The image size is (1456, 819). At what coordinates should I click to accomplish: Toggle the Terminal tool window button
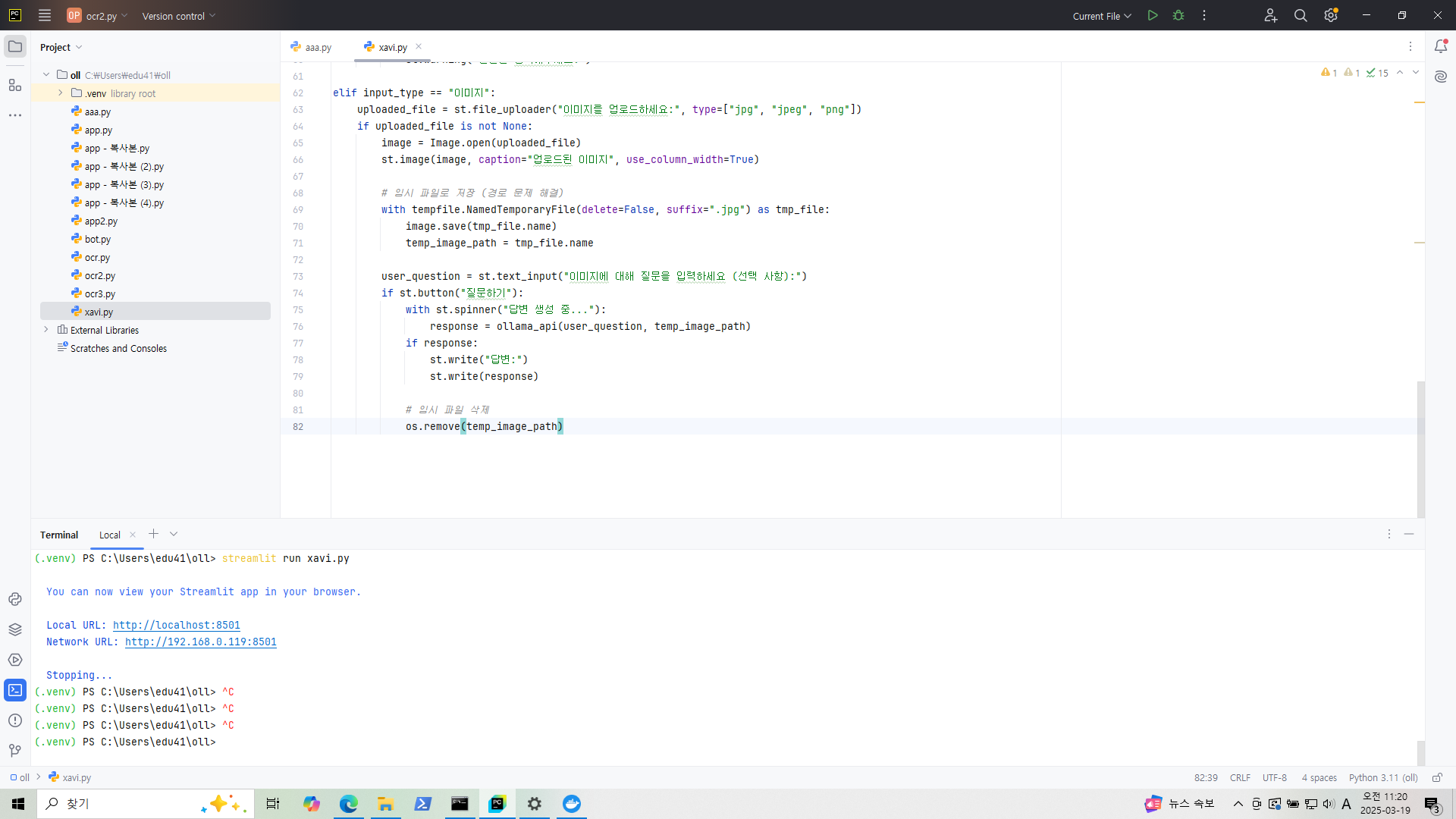[x=15, y=690]
